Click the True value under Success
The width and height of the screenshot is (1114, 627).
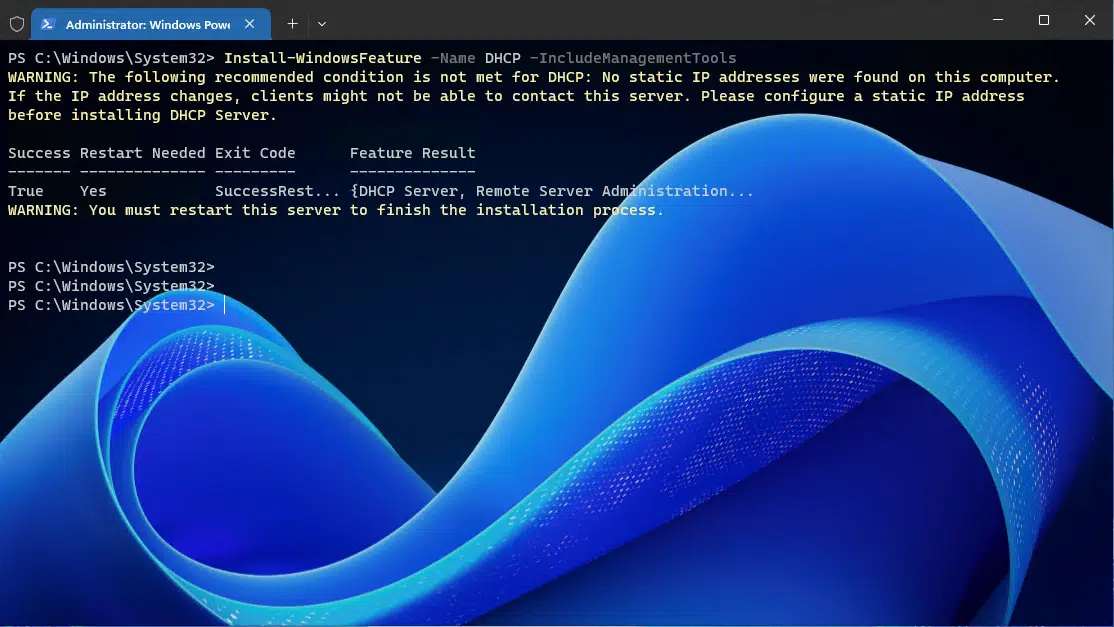pyautogui.click(x=25, y=190)
